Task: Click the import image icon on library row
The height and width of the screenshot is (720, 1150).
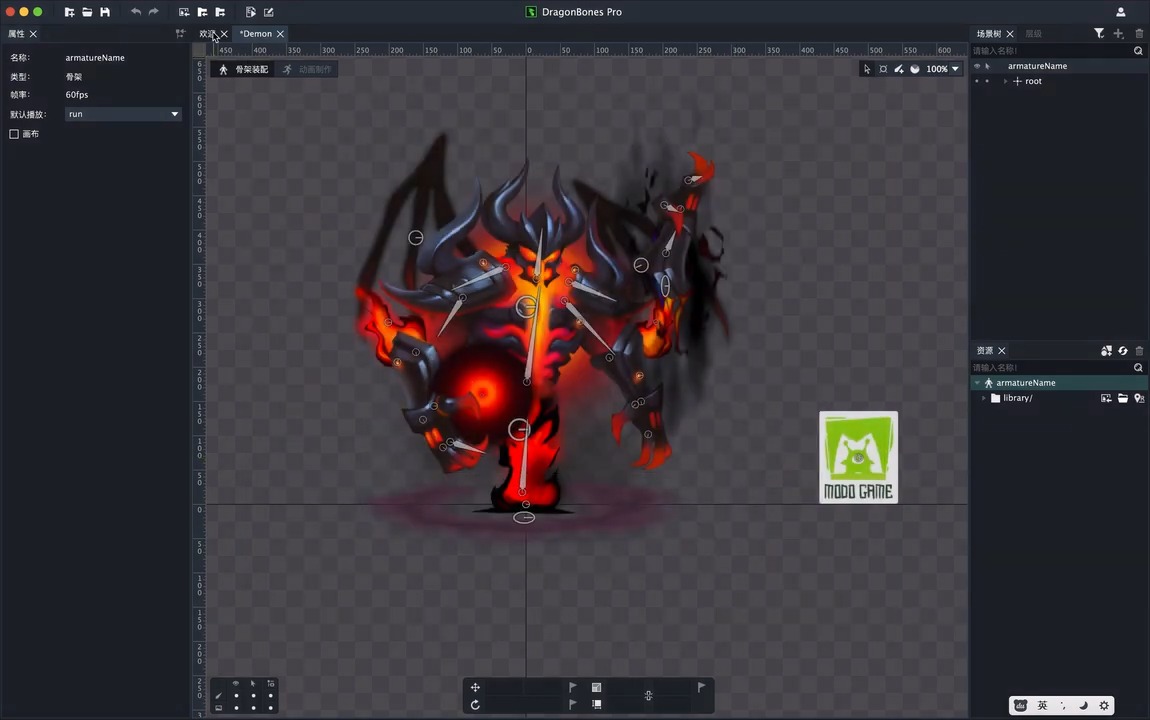Action: tap(1106, 398)
